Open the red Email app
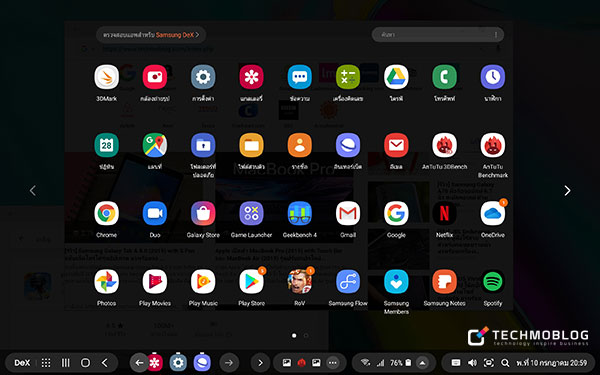600x375 pixels. (x=396, y=145)
